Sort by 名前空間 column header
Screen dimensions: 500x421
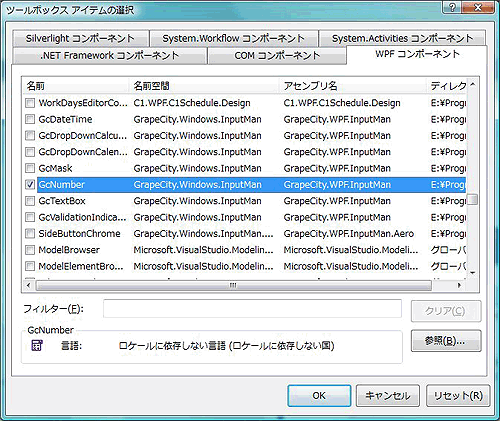pyautogui.click(x=204, y=86)
